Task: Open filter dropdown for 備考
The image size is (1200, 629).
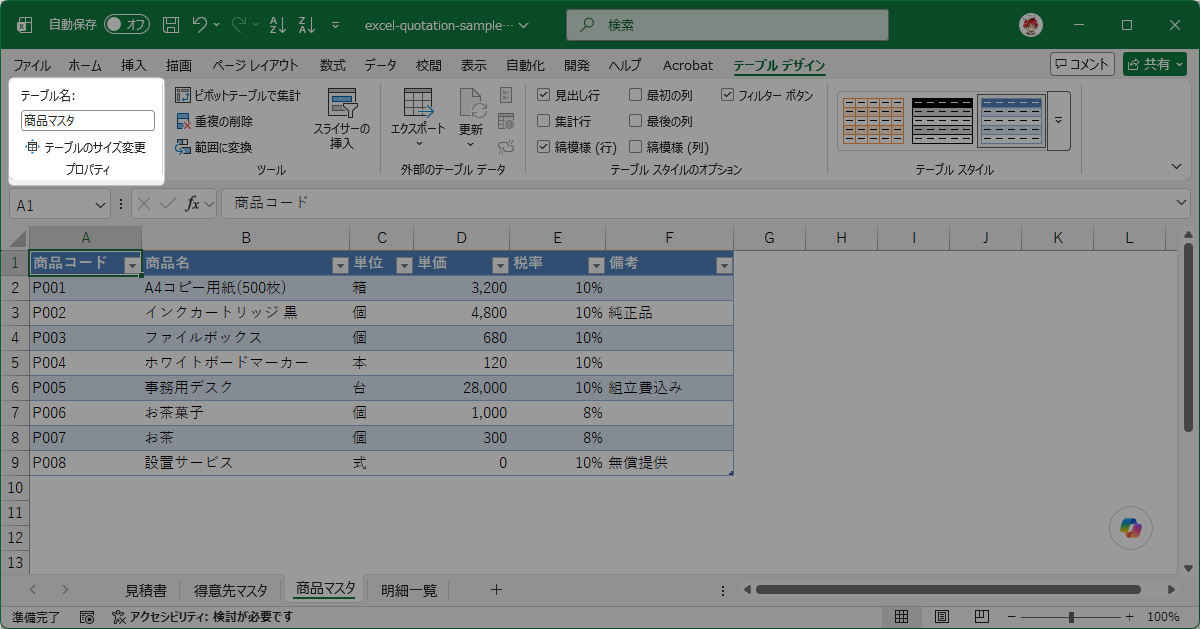Action: 723,265
